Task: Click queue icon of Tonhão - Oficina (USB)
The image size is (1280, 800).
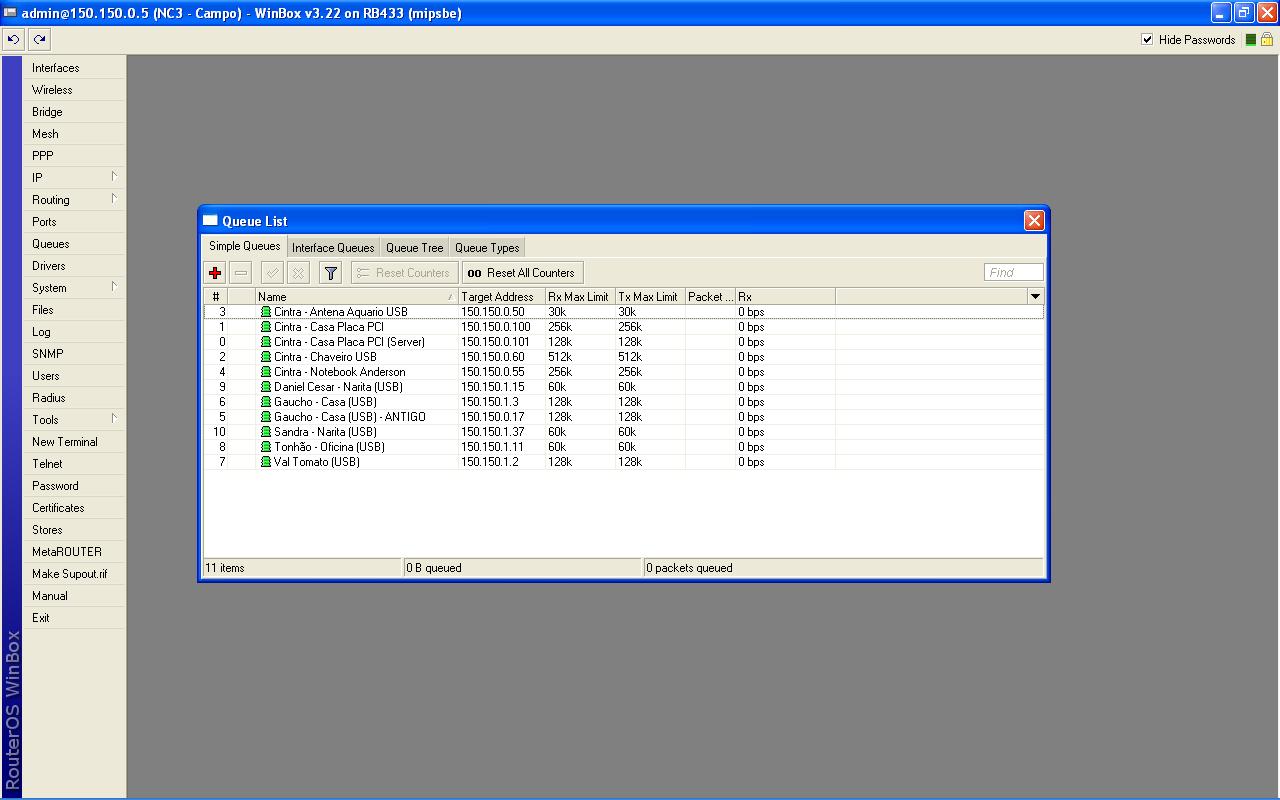Action: 266,447
